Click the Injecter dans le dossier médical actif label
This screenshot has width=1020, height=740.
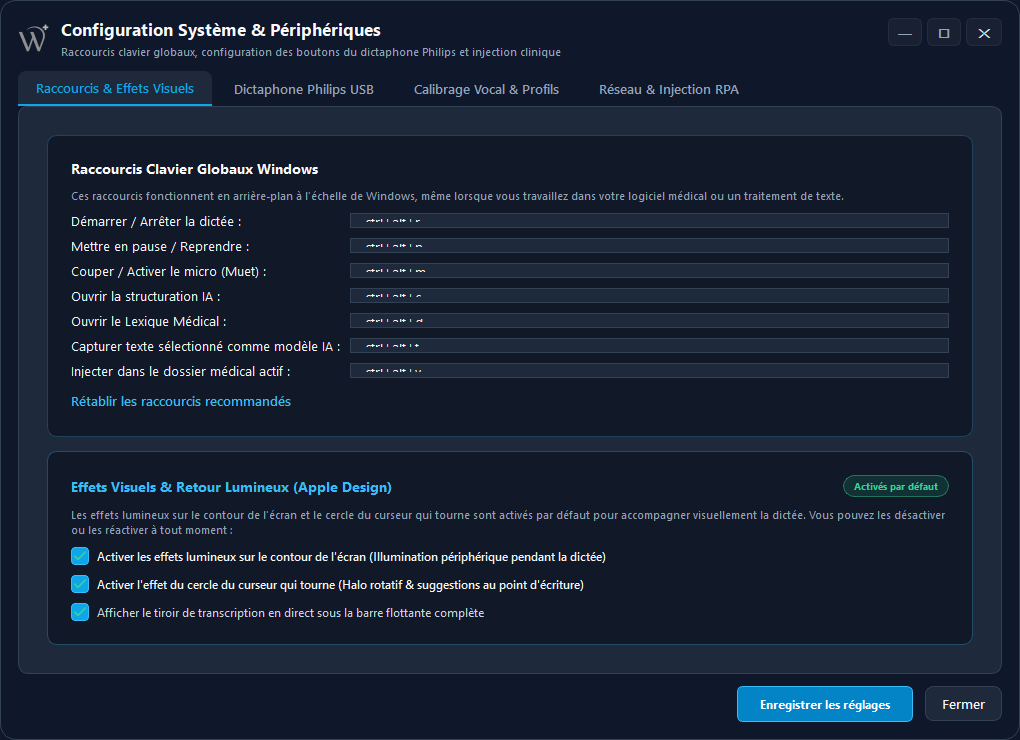181,371
